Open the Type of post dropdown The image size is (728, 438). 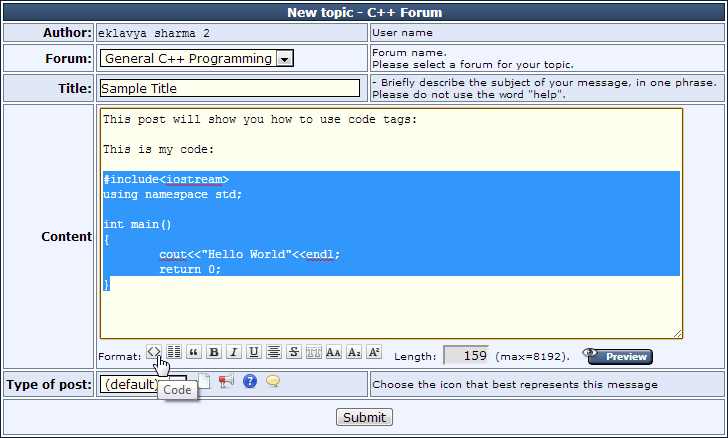coord(130,384)
